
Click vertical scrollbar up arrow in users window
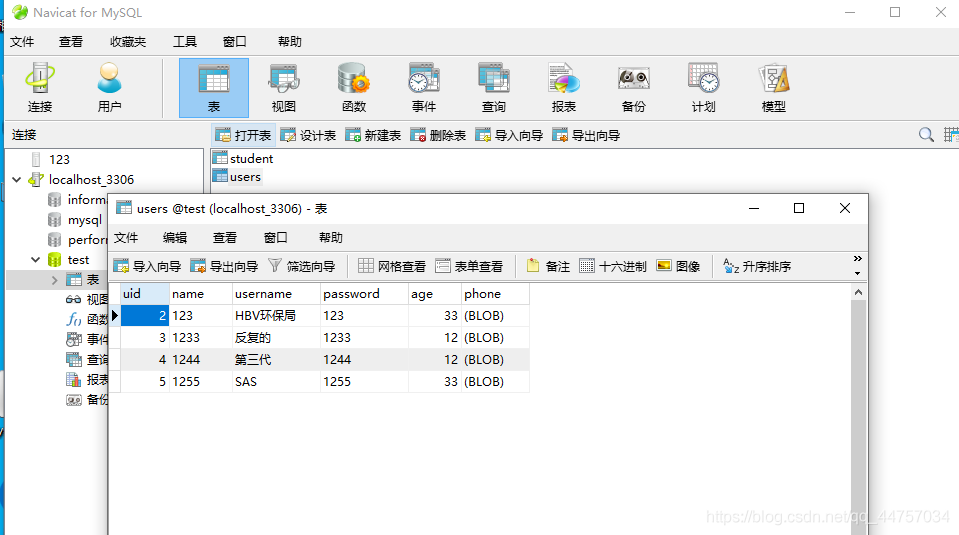click(x=858, y=292)
